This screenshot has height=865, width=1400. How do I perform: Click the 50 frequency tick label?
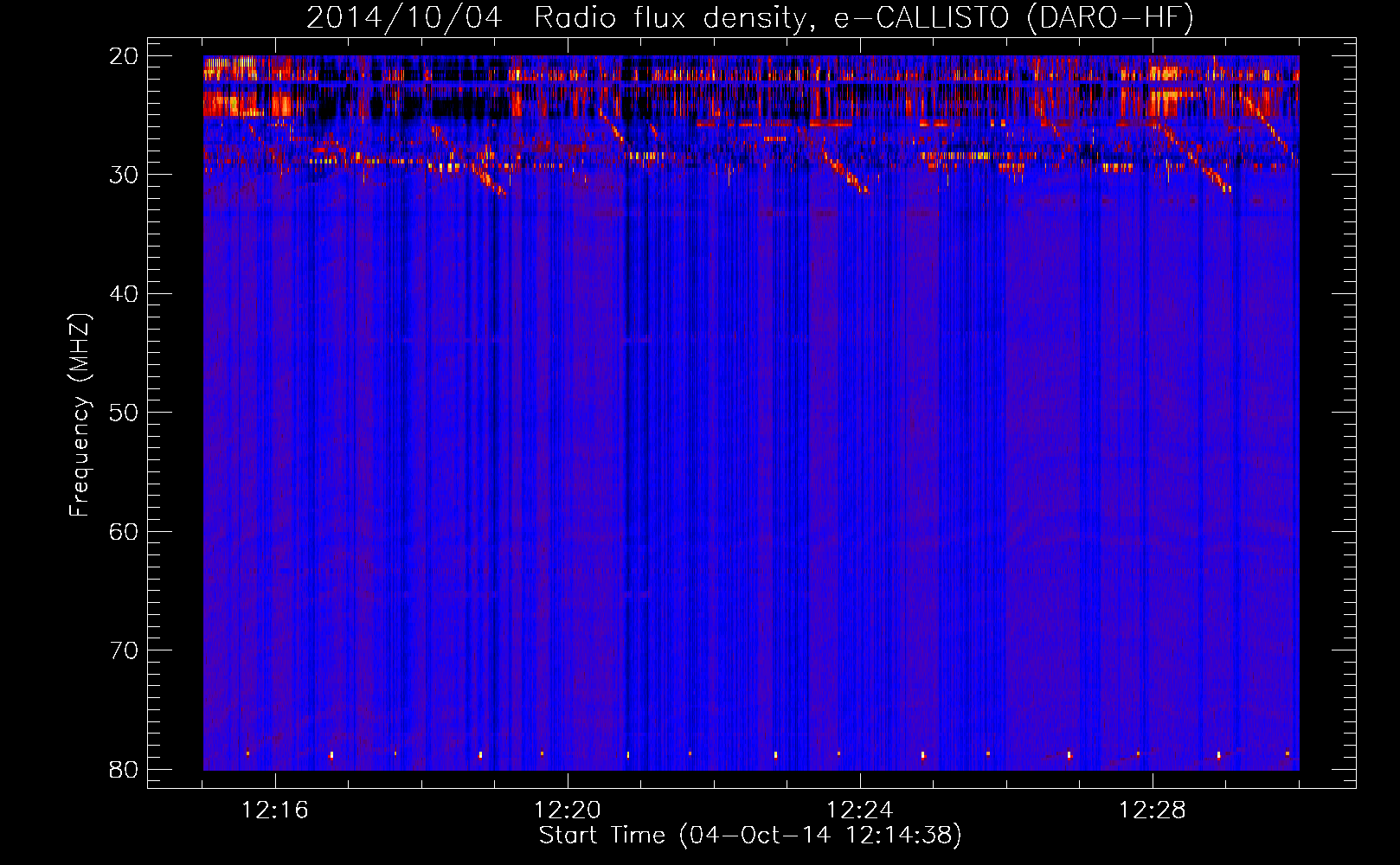pos(124,413)
